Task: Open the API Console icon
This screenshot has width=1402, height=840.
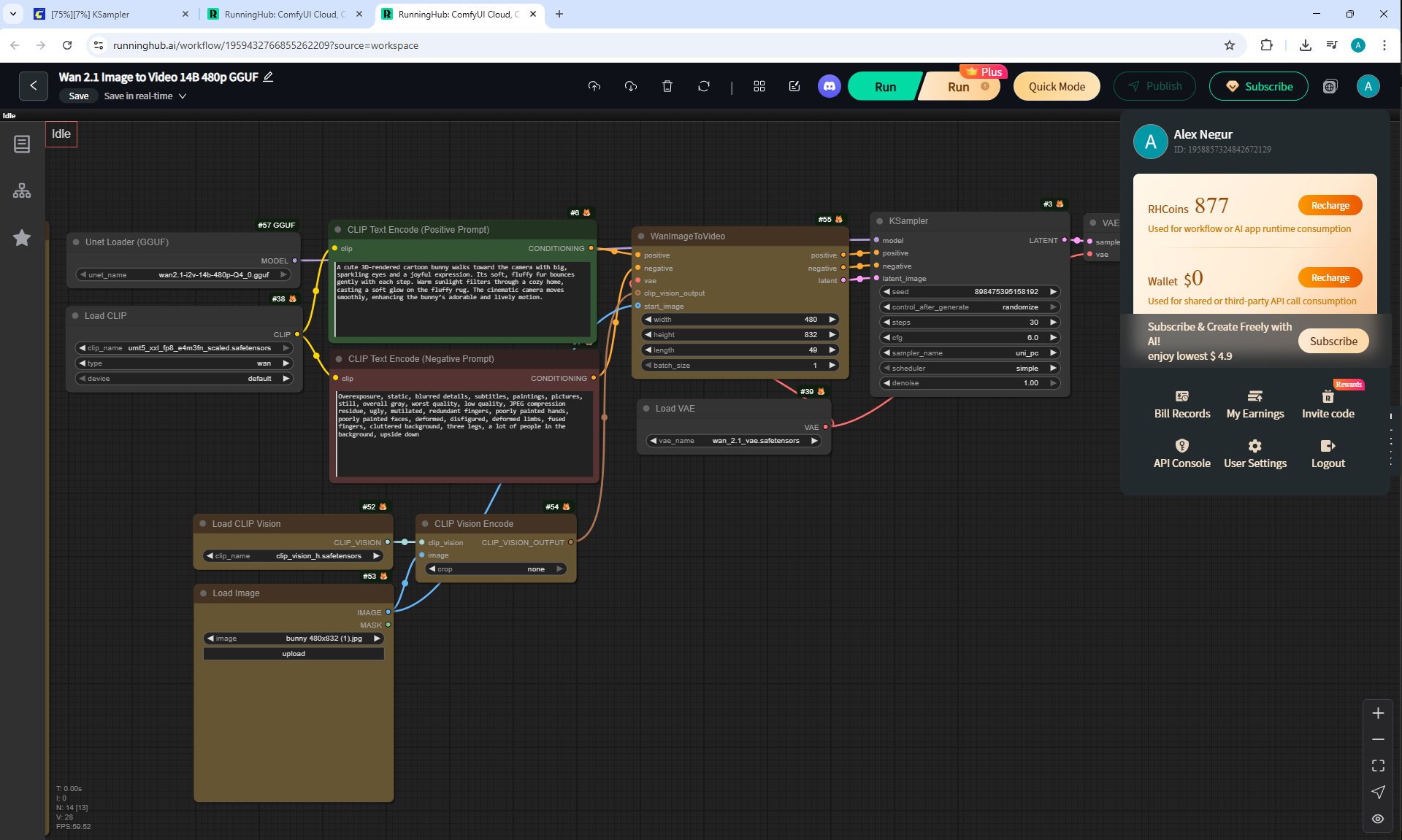Action: (1181, 446)
